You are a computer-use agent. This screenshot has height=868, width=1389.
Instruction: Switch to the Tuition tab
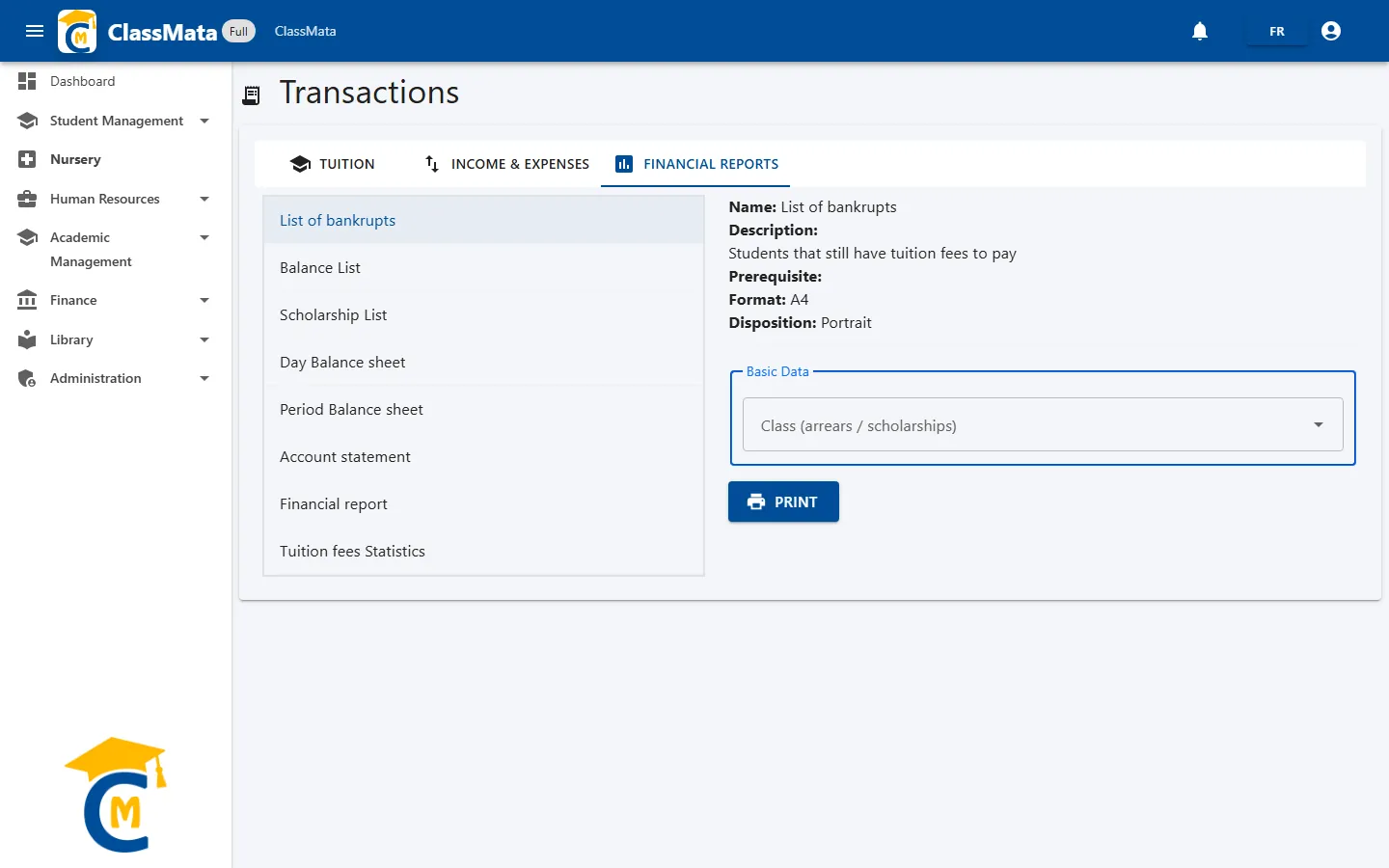(332, 164)
